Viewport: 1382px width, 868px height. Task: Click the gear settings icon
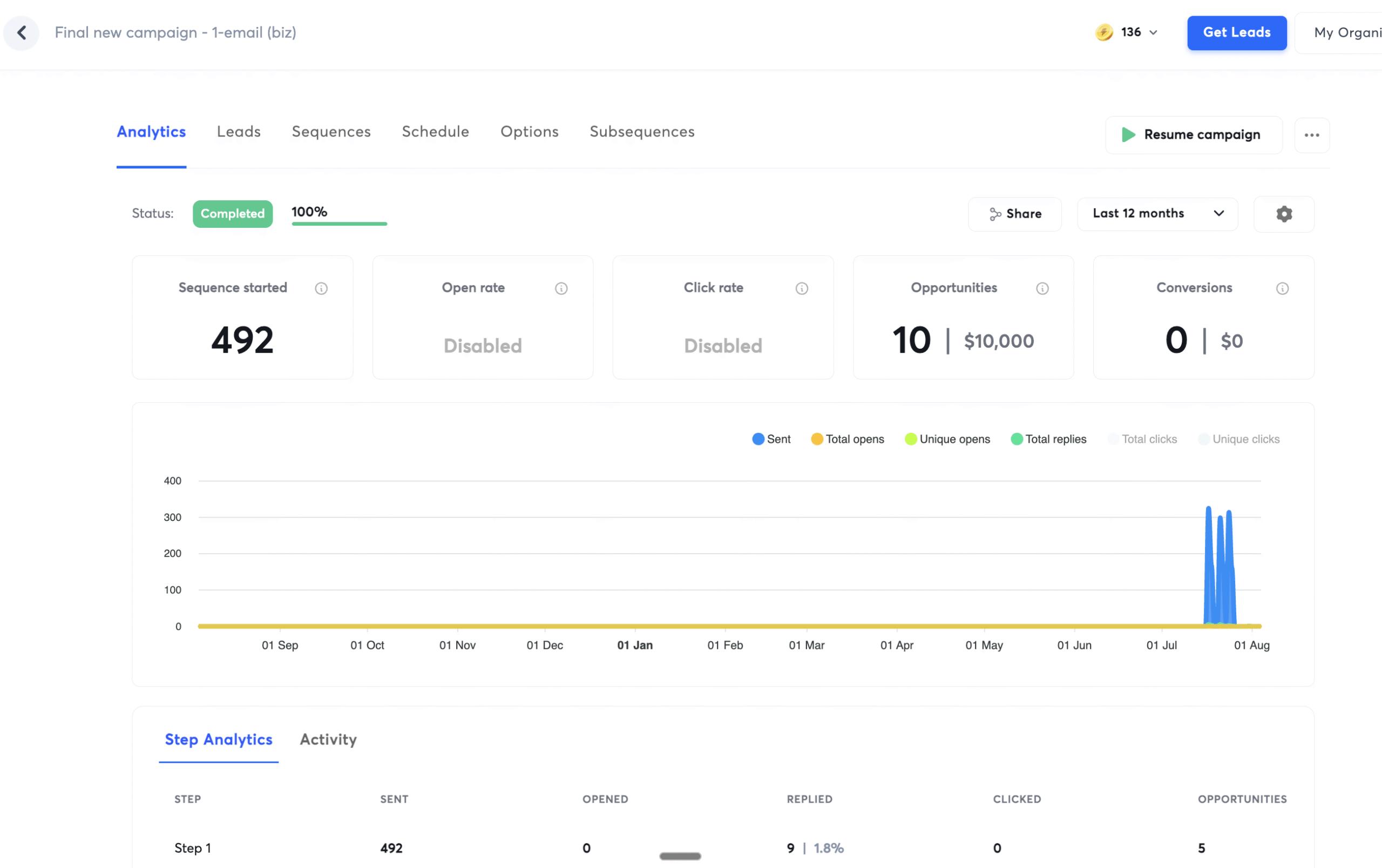1284,214
